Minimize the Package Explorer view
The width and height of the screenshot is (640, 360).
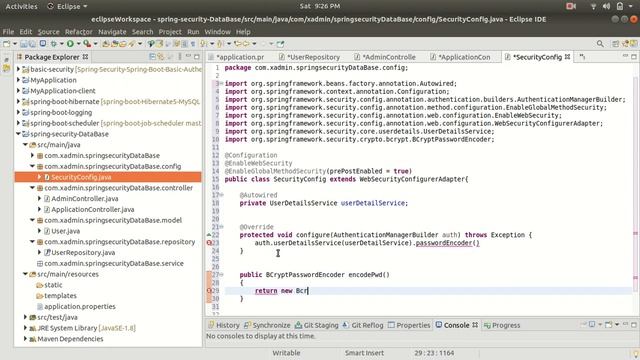point(188,56)
